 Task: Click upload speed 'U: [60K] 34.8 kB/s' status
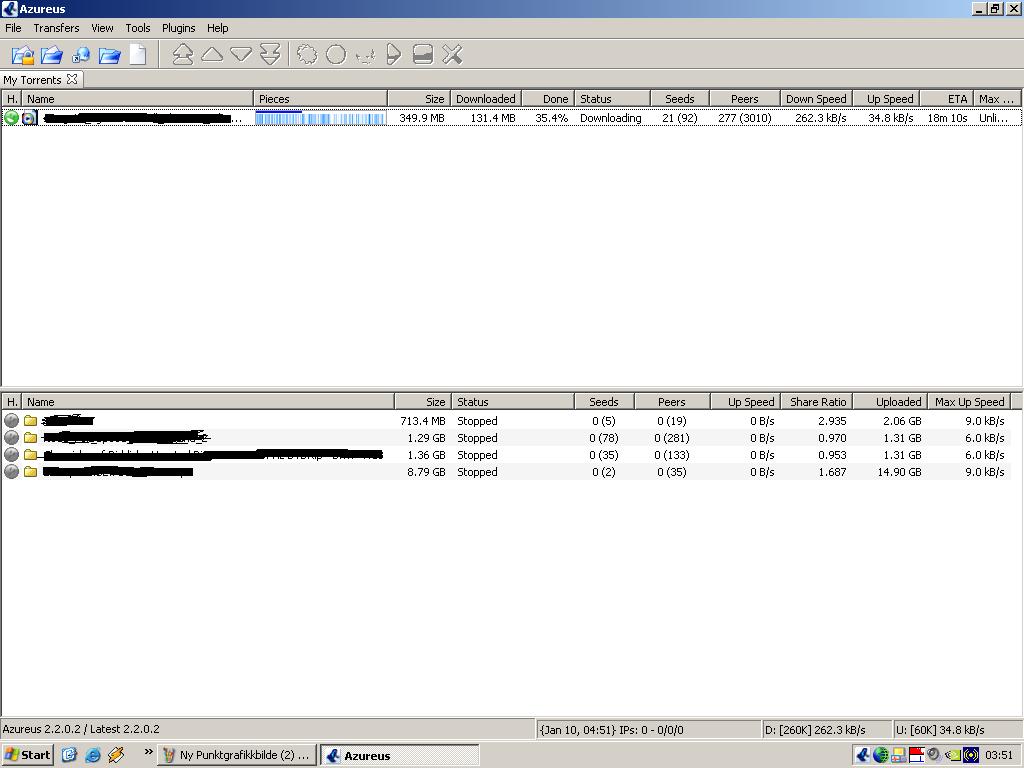pos(940,729)
